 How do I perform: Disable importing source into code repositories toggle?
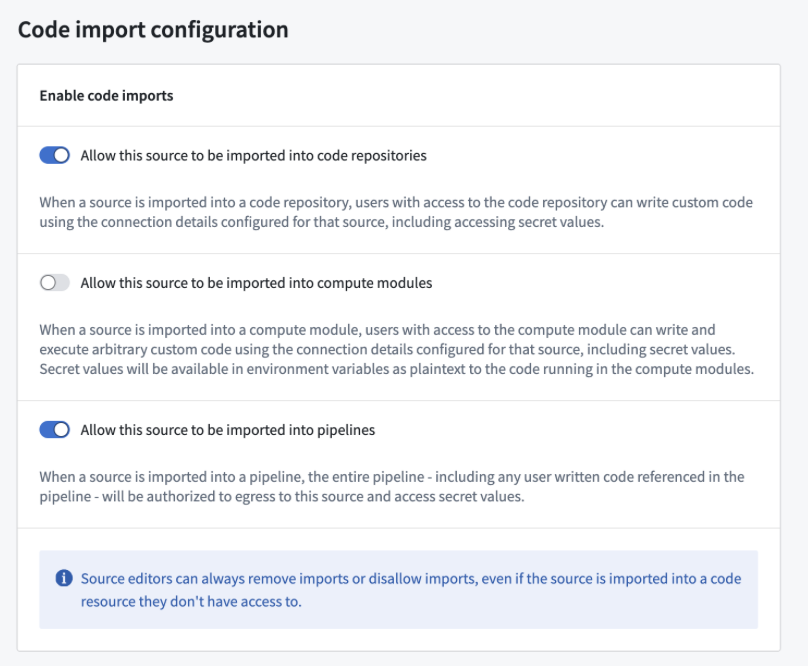pos(55,155)
